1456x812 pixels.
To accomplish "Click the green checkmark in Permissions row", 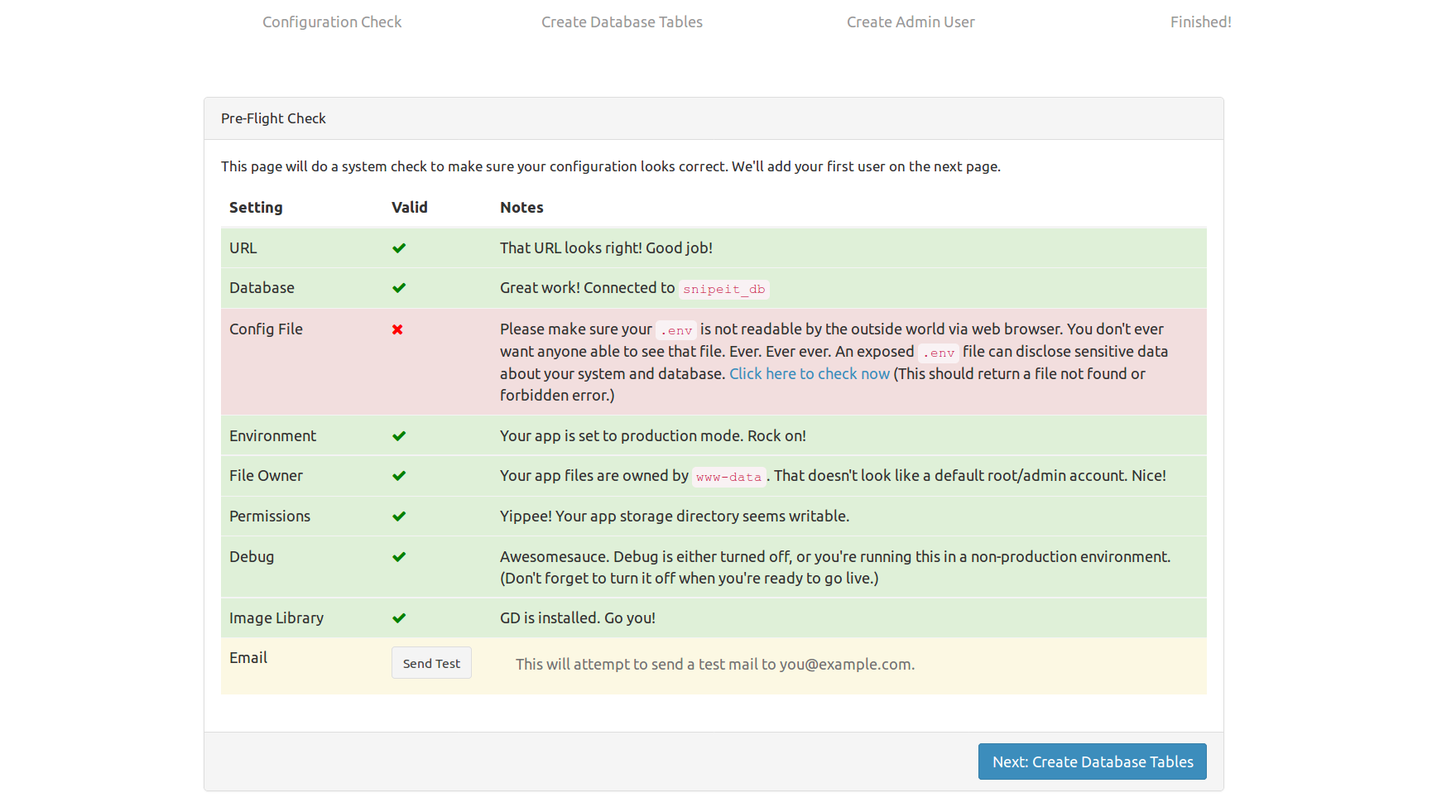I will tap(399, 517).
